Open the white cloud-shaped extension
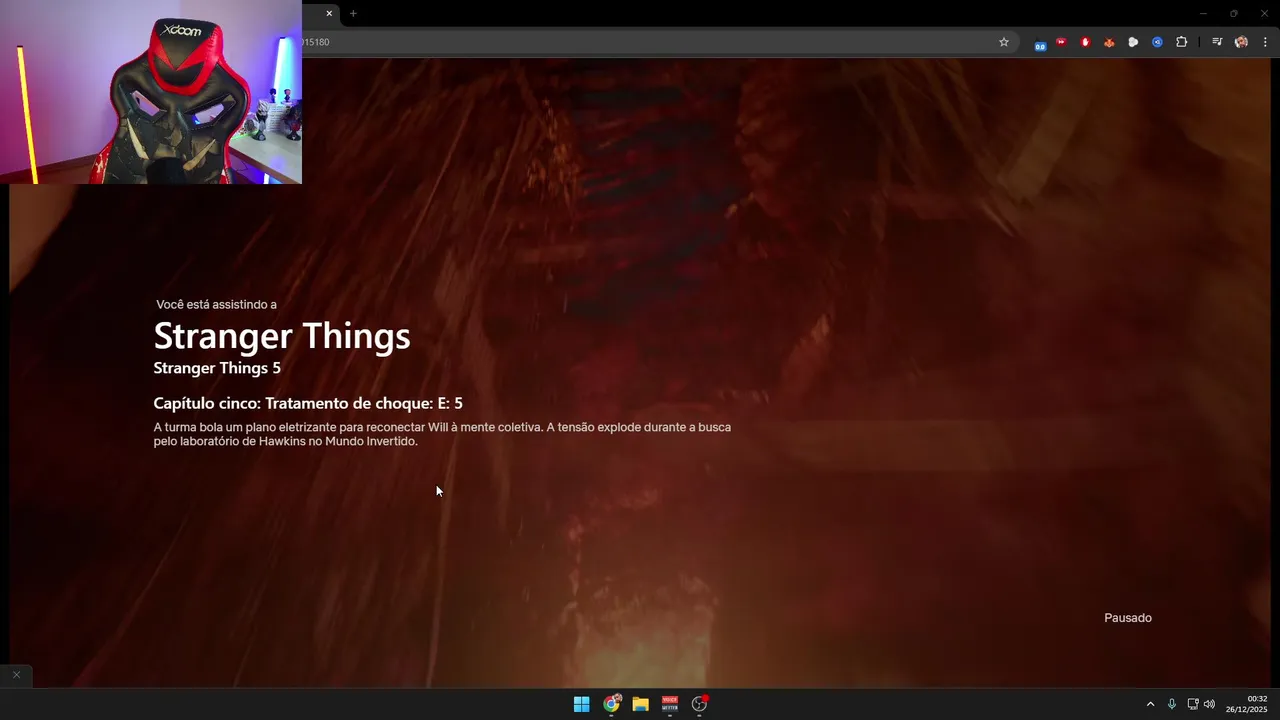Screen dimensions: 1280x720 [x=1133, y=42]
